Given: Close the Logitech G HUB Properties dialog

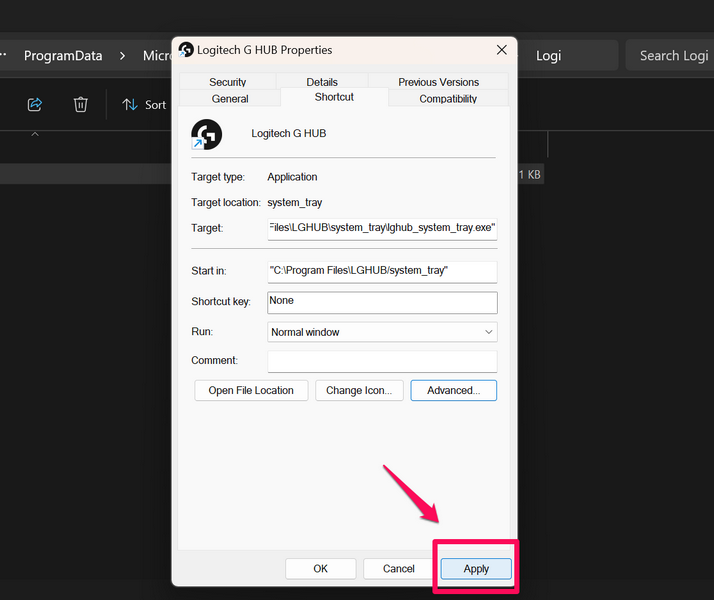Looking at the screenshot, I should [501, 50].
